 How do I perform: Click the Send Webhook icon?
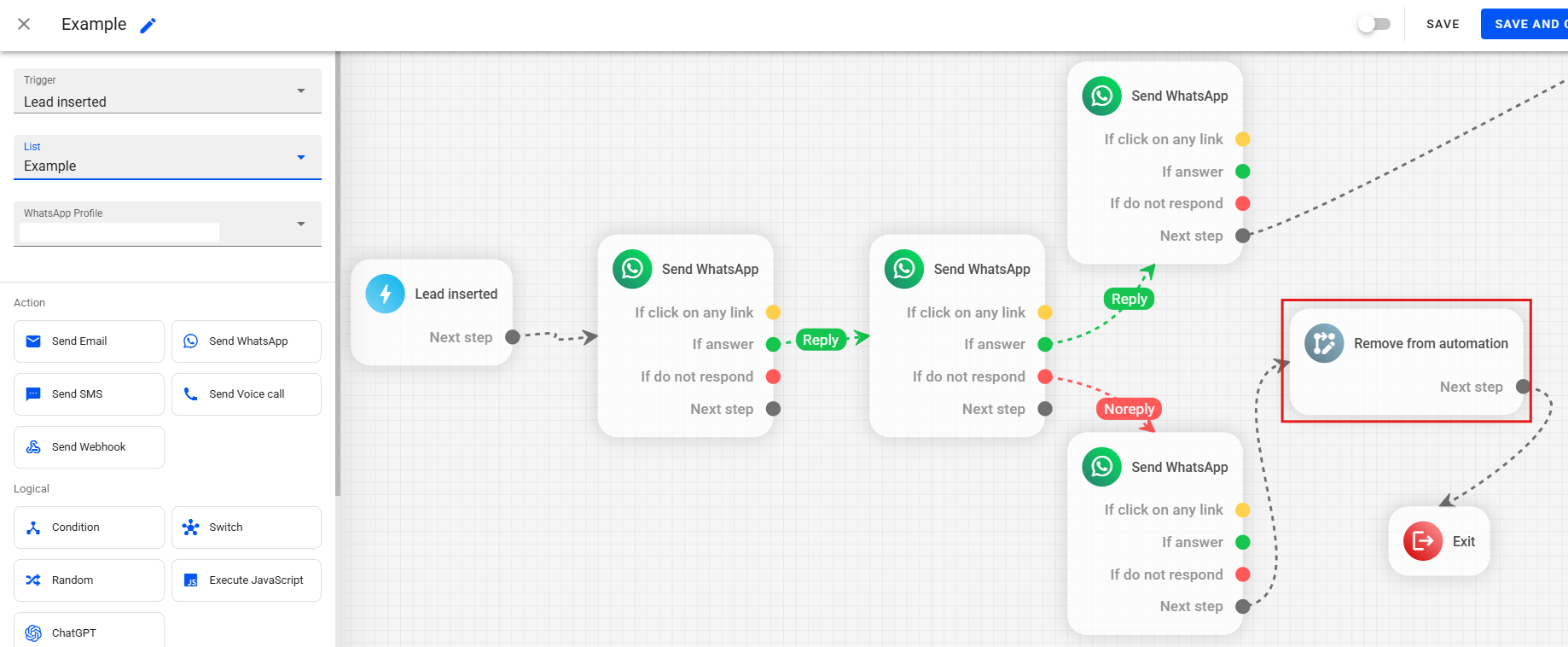[33, 447]
